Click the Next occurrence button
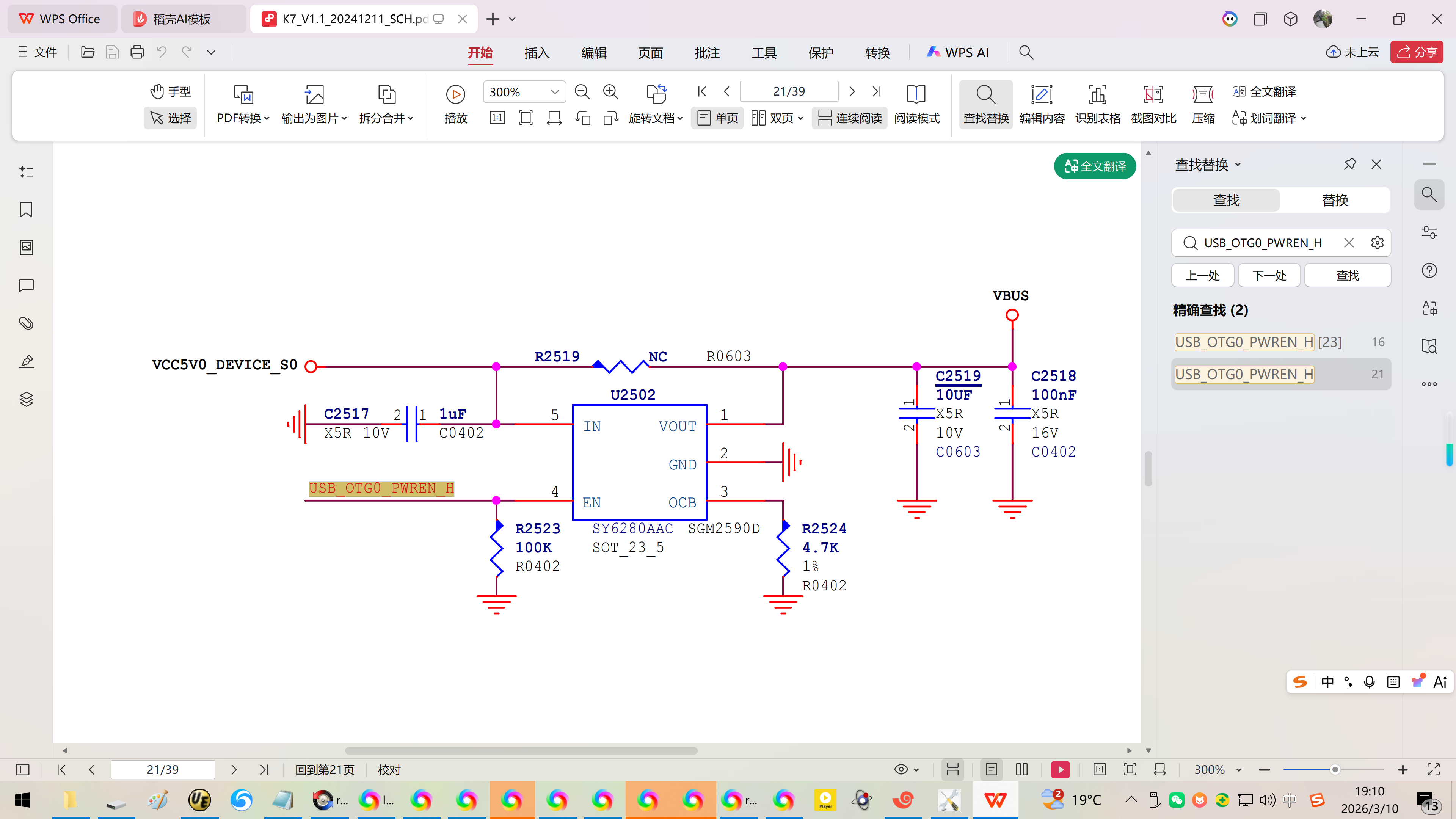Screen dimensions: 1456x819 coord(1269,275)
